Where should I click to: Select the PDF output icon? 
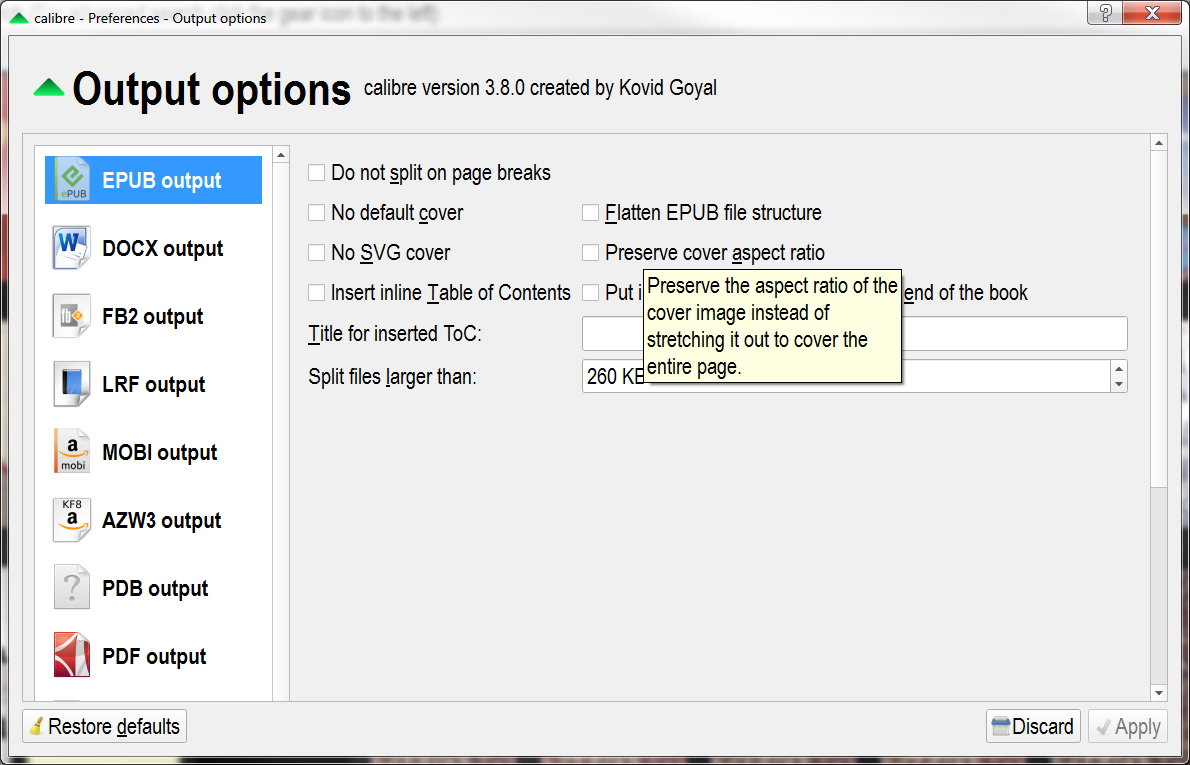coord(72,657)
